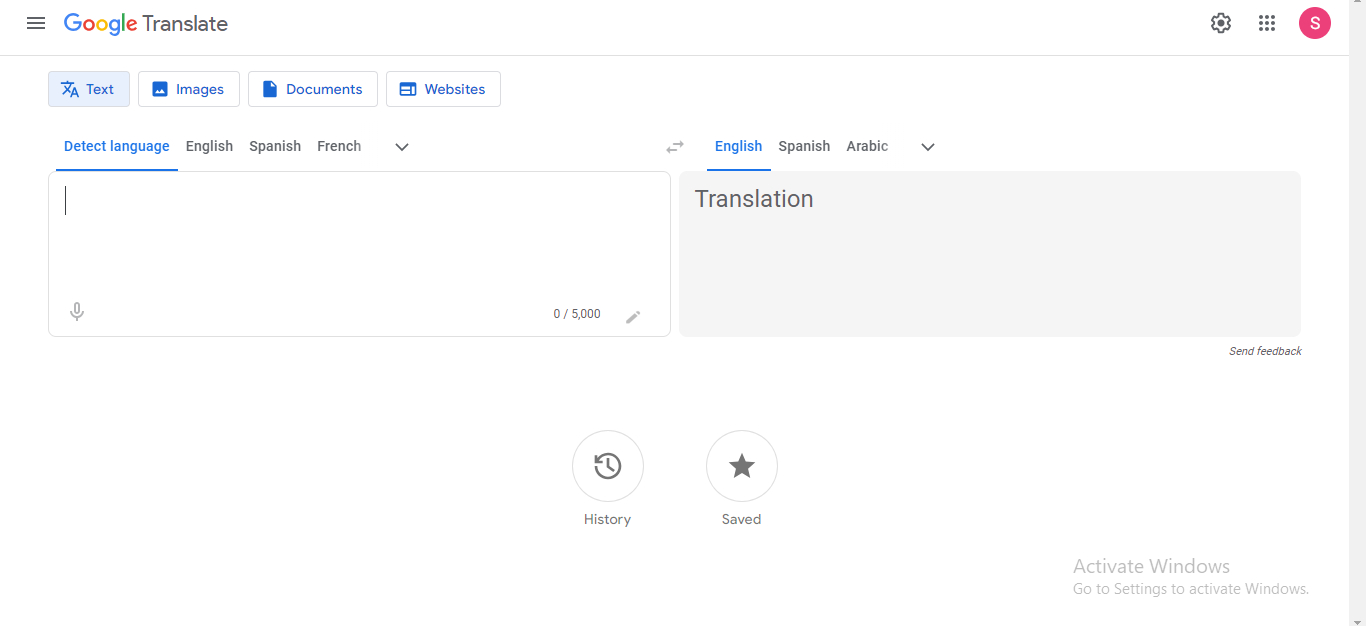
Task: Click the Send feedback link
Action: tap(1265, 351)
